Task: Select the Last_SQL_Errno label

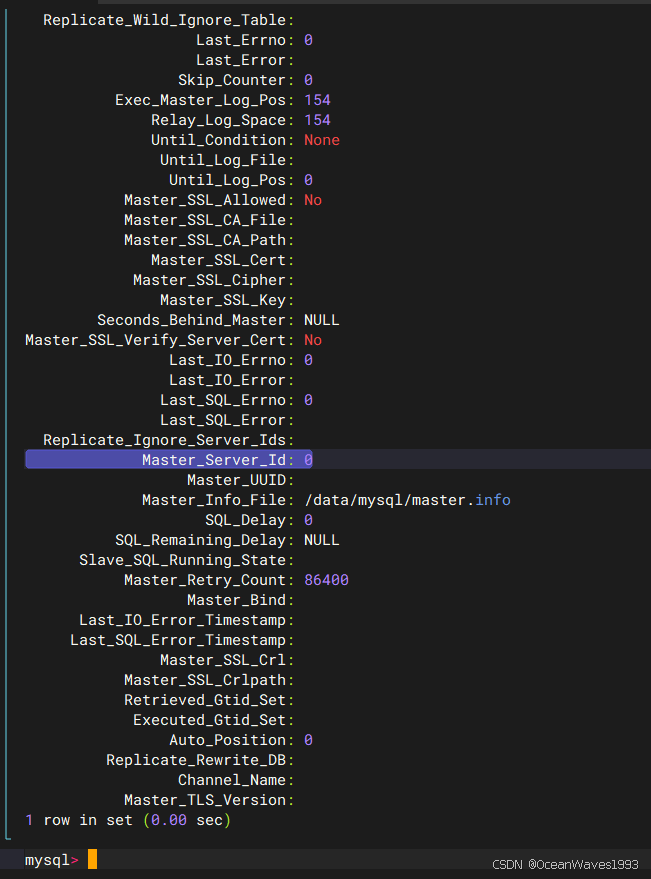Action: [x=223, y=400]
